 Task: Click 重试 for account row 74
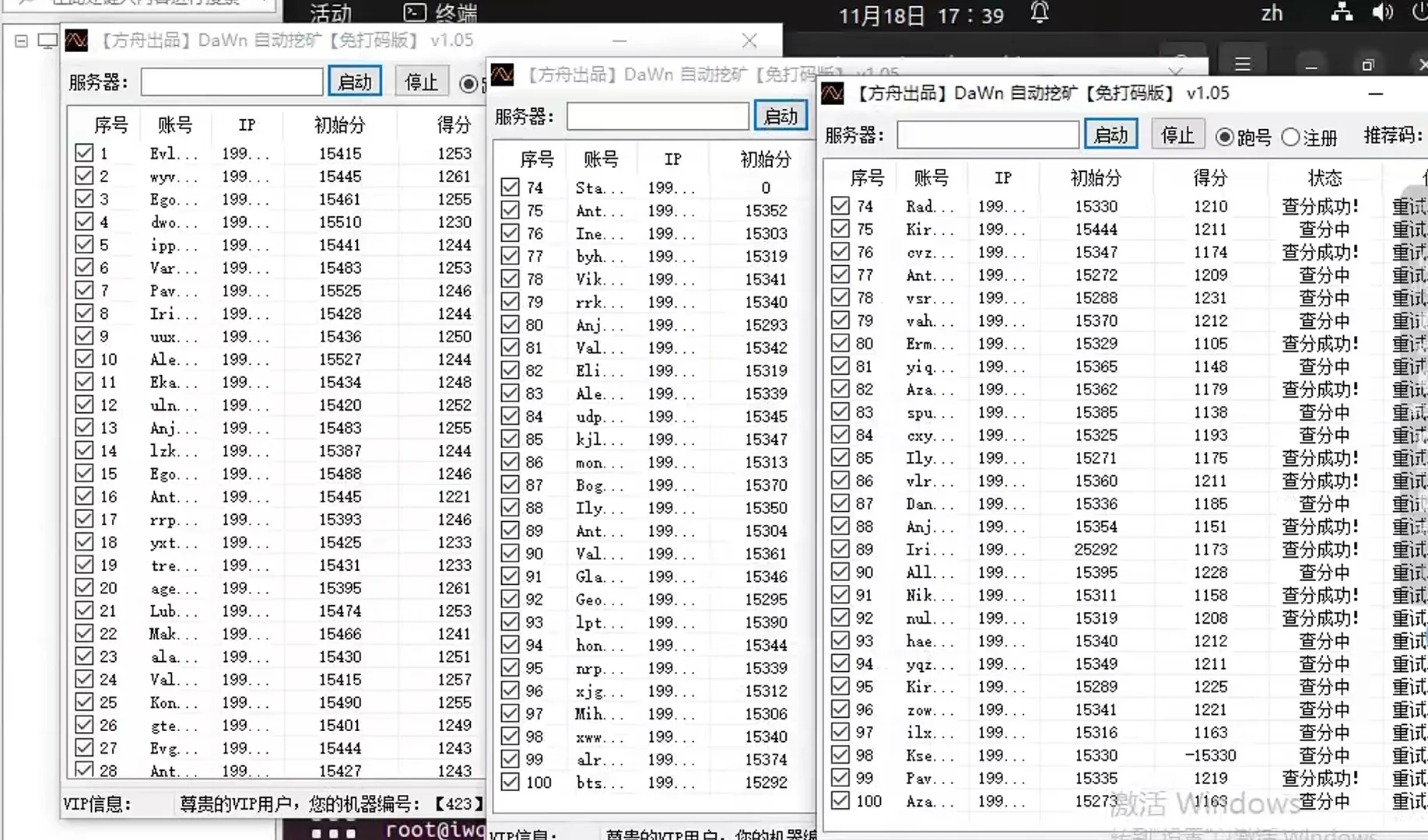pos(1409,205)
